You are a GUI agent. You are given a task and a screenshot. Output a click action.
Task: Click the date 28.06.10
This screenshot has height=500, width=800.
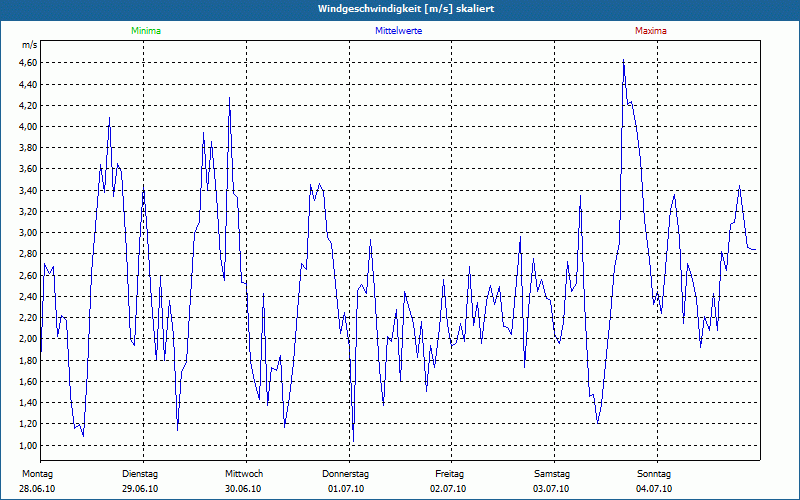[x=37, y=489]
